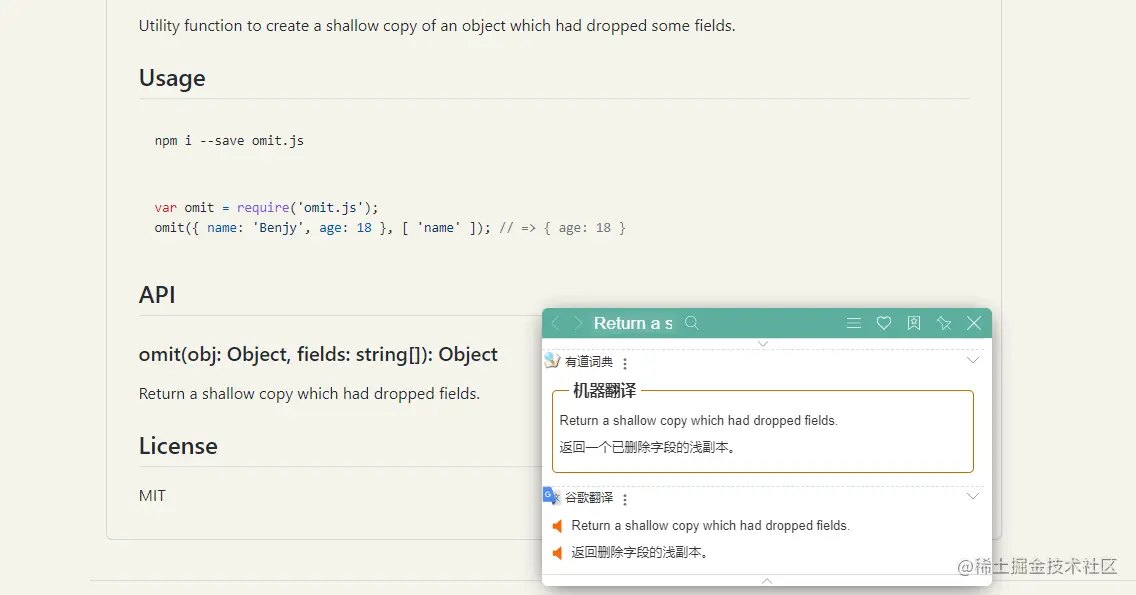This screenshot has height=595, width=1136.
Task: Collapse the 谷歌翻译 section chevron
Action: coord(973,496)
